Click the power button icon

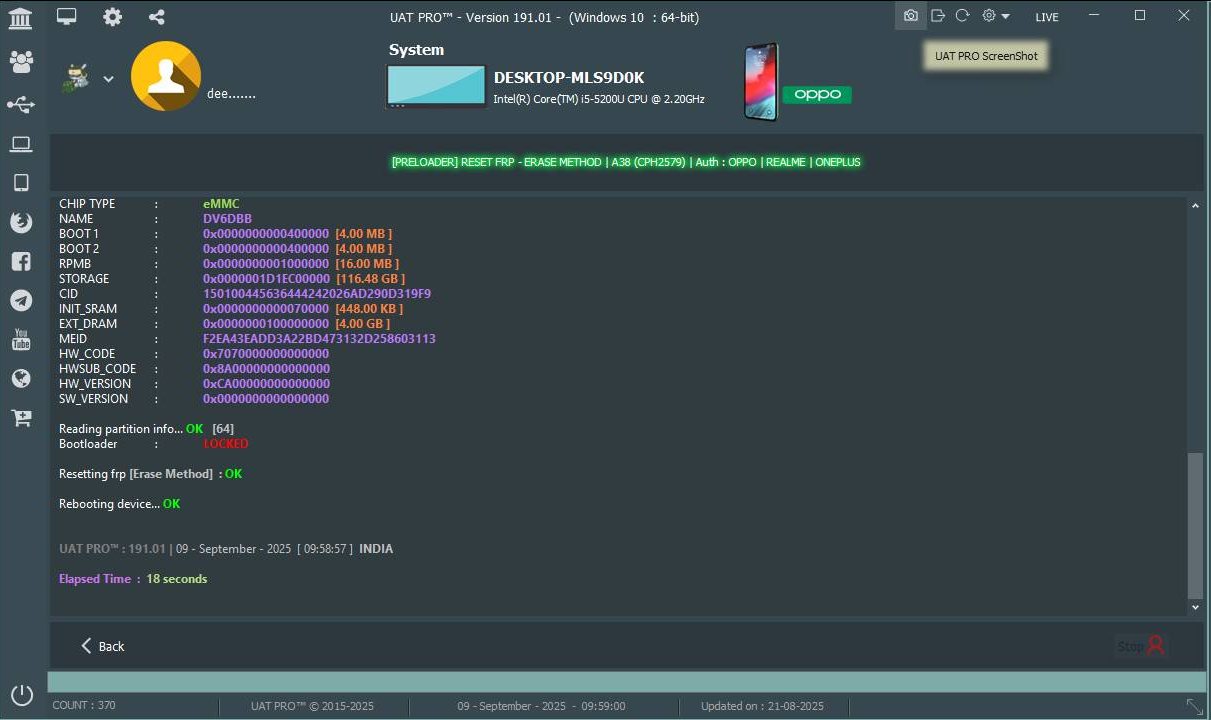tap(21, 694)
